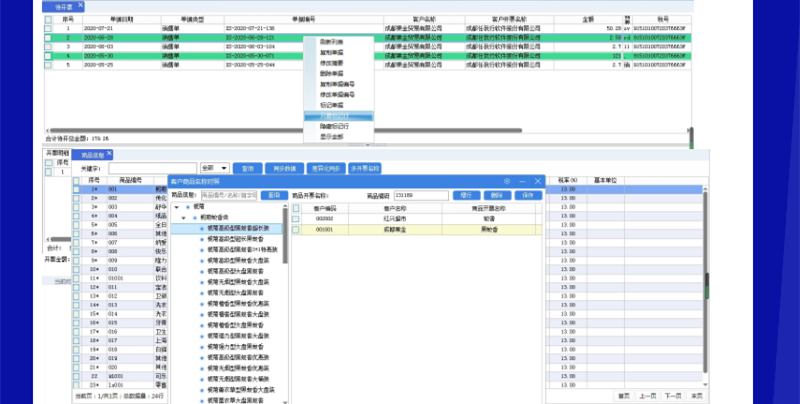Screen dimensions: 800x404
Task: Click the 单据日期 column header
Action: coord(122,19)
